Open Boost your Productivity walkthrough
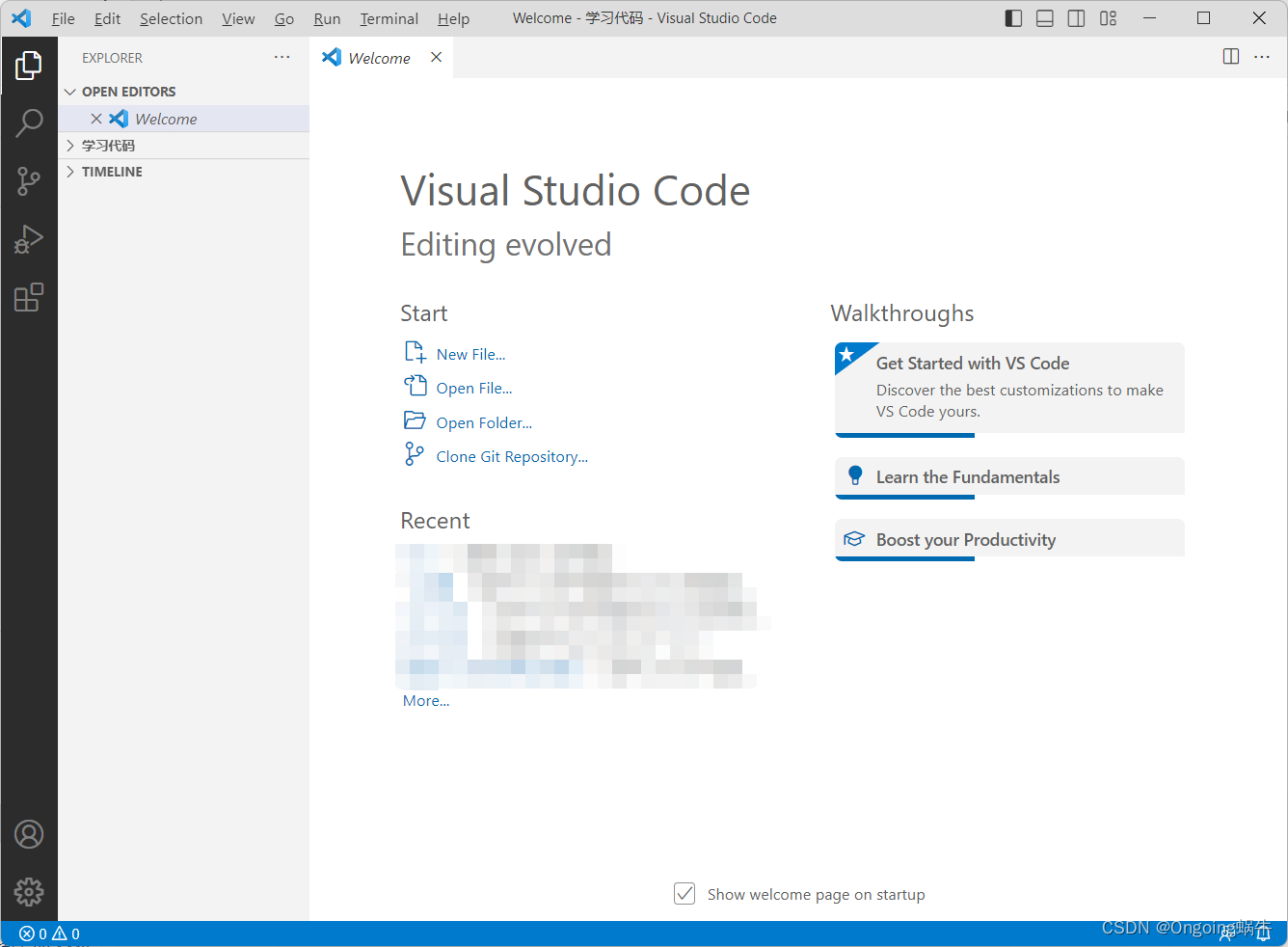This screenshot has width=1288, height=947. [1009, 539]
